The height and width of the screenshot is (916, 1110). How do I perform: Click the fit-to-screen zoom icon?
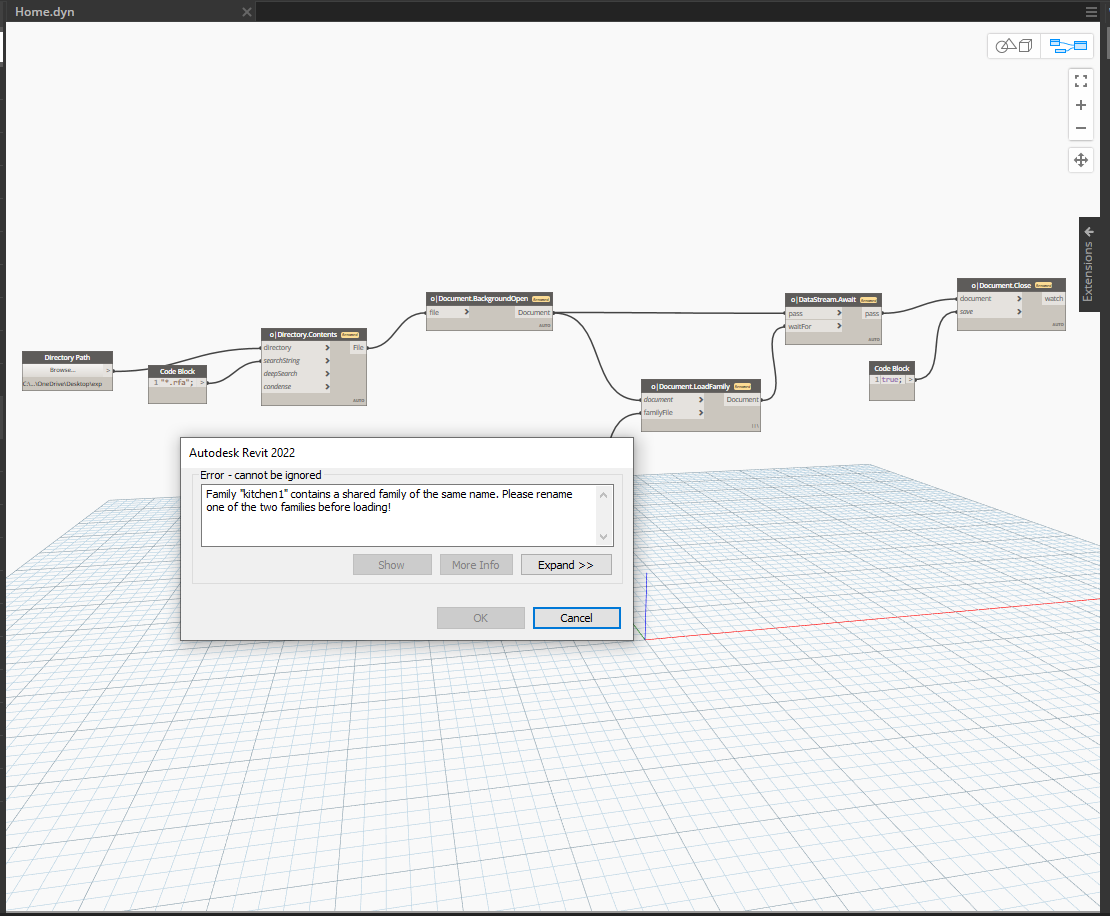click(x=1080, y=80)
